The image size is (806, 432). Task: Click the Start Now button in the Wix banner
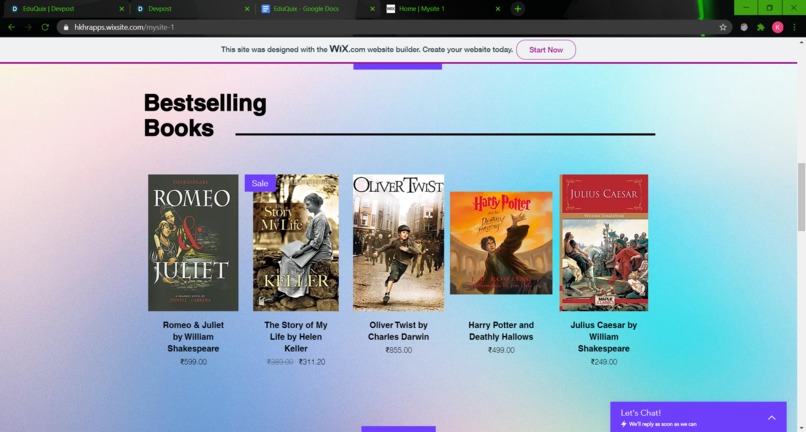click(x=546, y=50)
